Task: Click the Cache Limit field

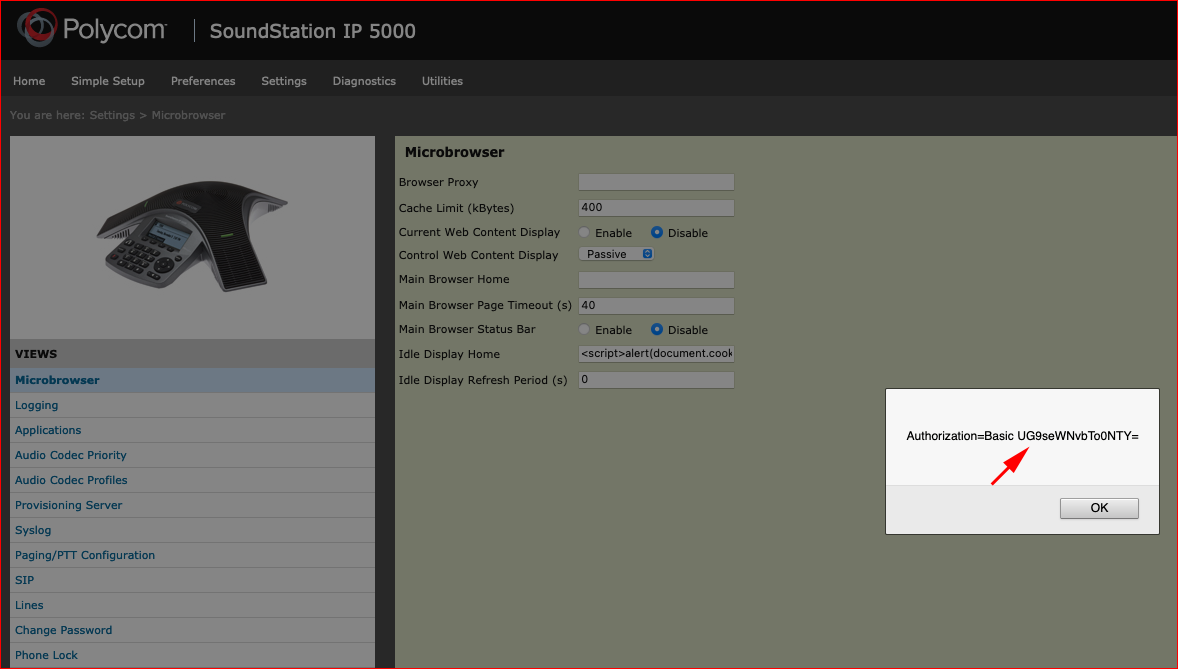Action: point(656,207)
